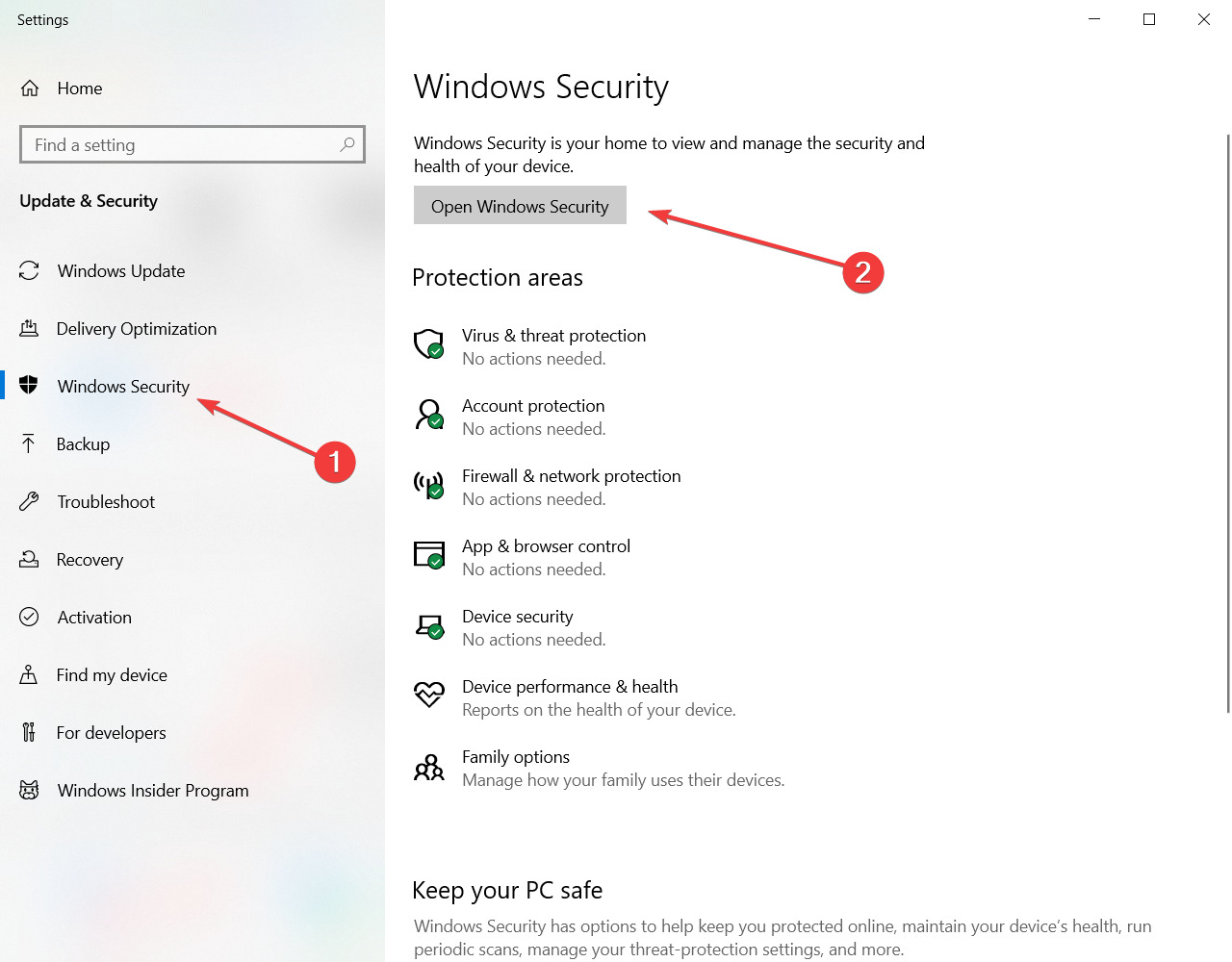Open Find my device settings
Screen dimensions: 1232x962
point(109,674)
